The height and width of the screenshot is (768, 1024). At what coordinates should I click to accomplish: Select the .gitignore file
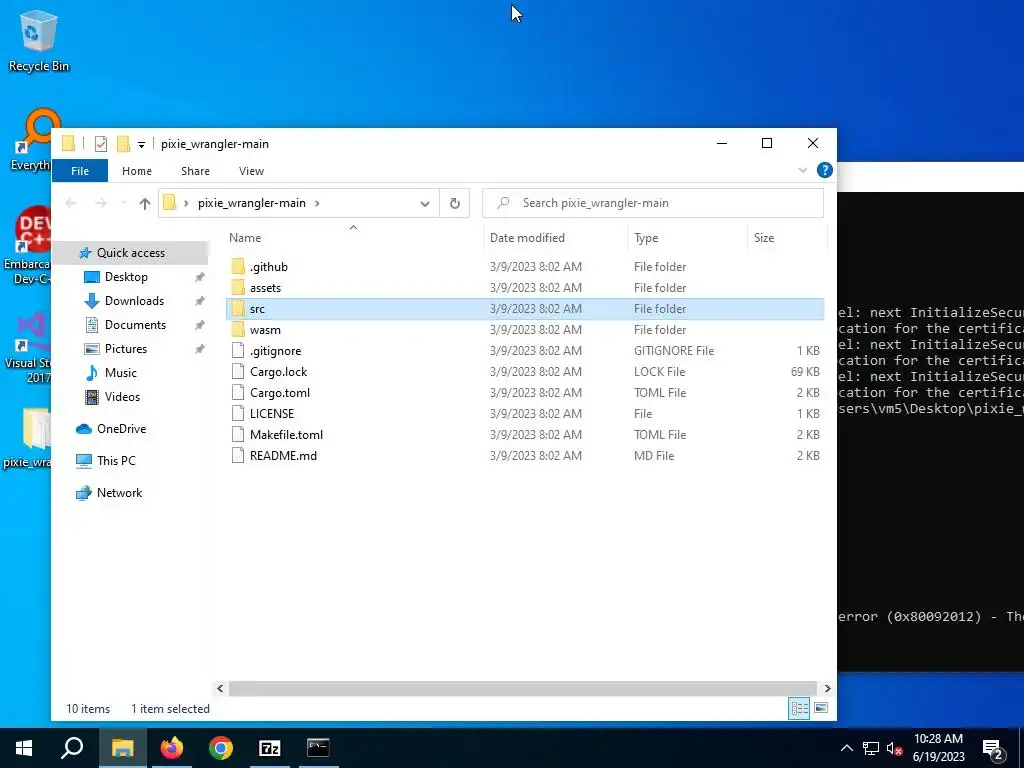click(525, 351)
